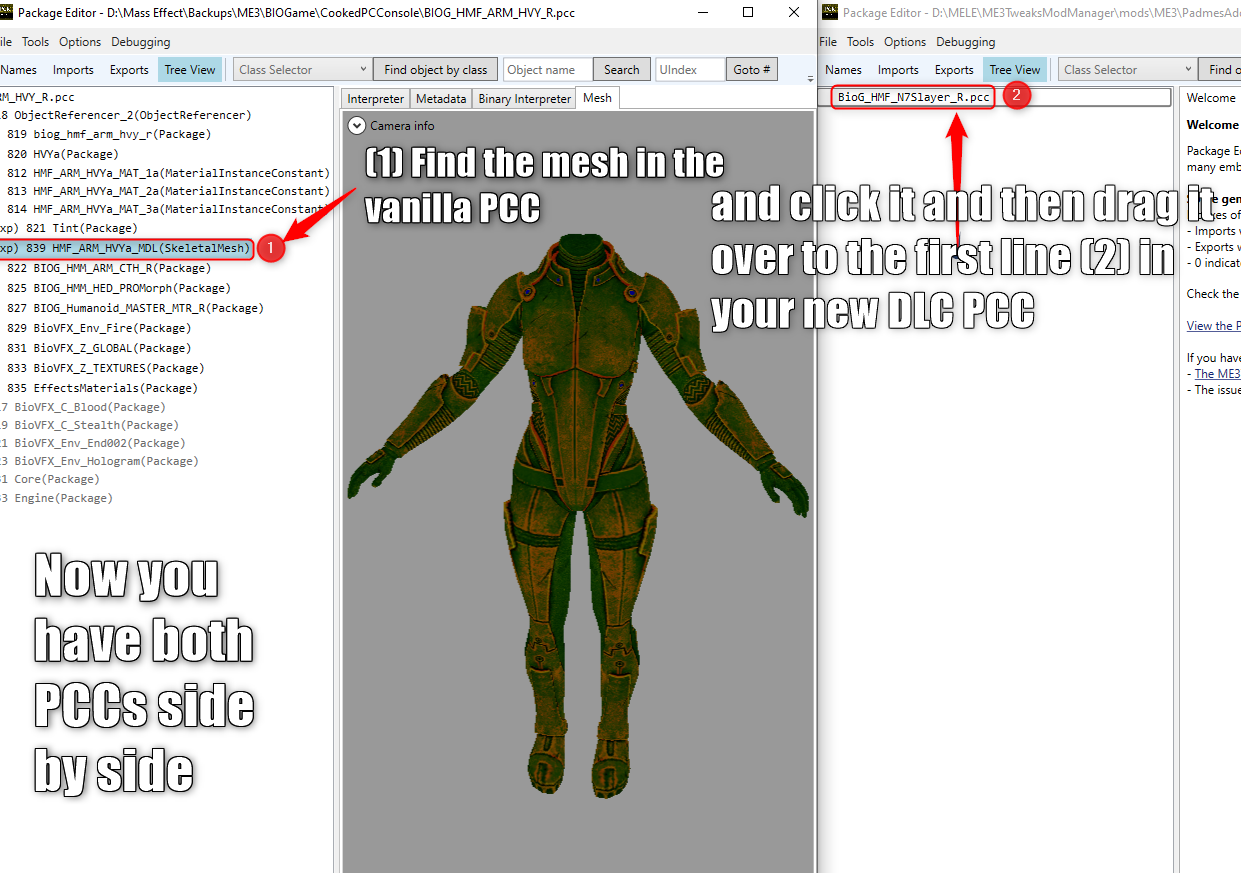Select 831 BioVFX_Z_GLOBAL(Package) node

99,348
